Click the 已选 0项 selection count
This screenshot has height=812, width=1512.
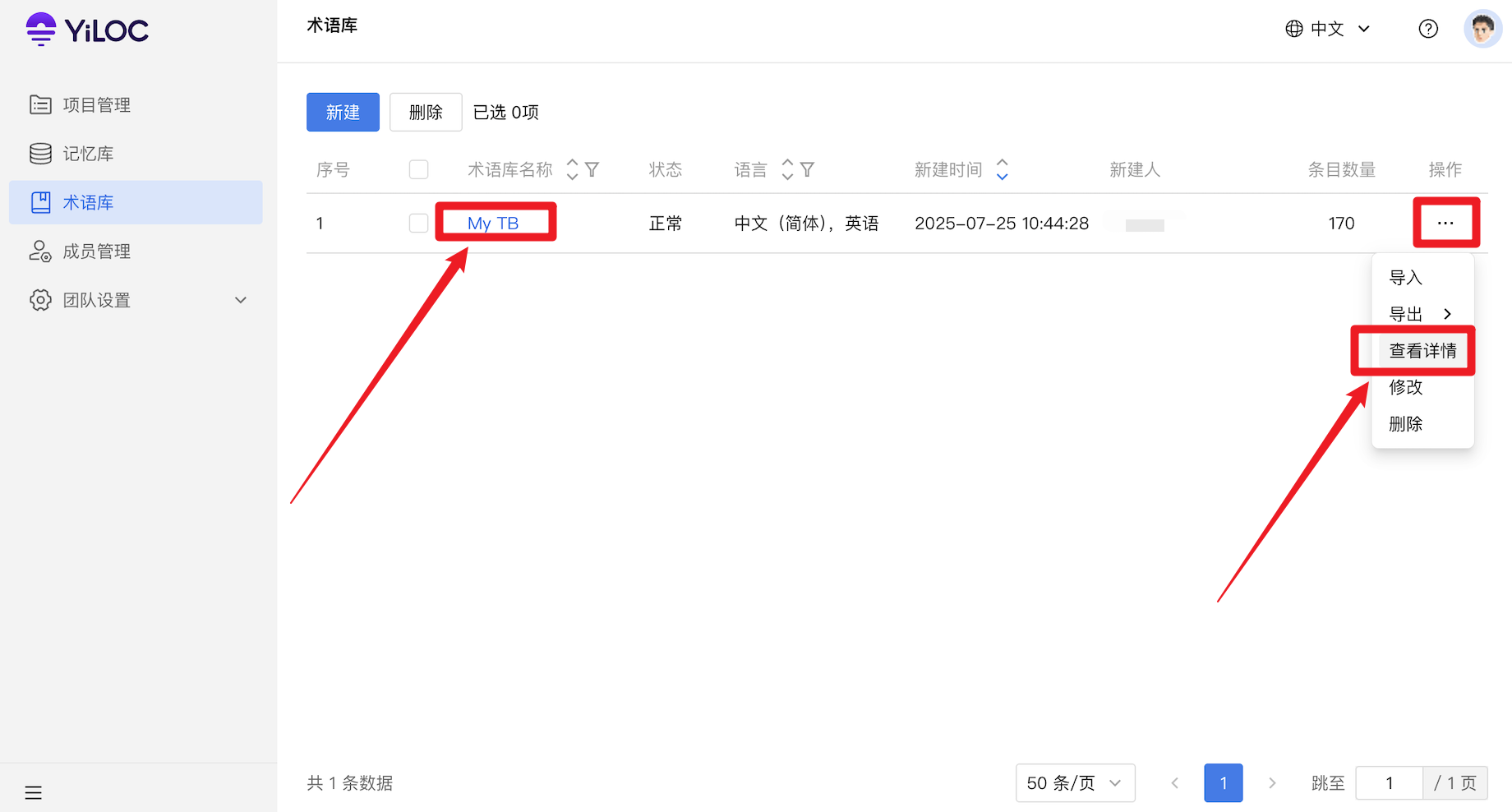coord(506,112)
